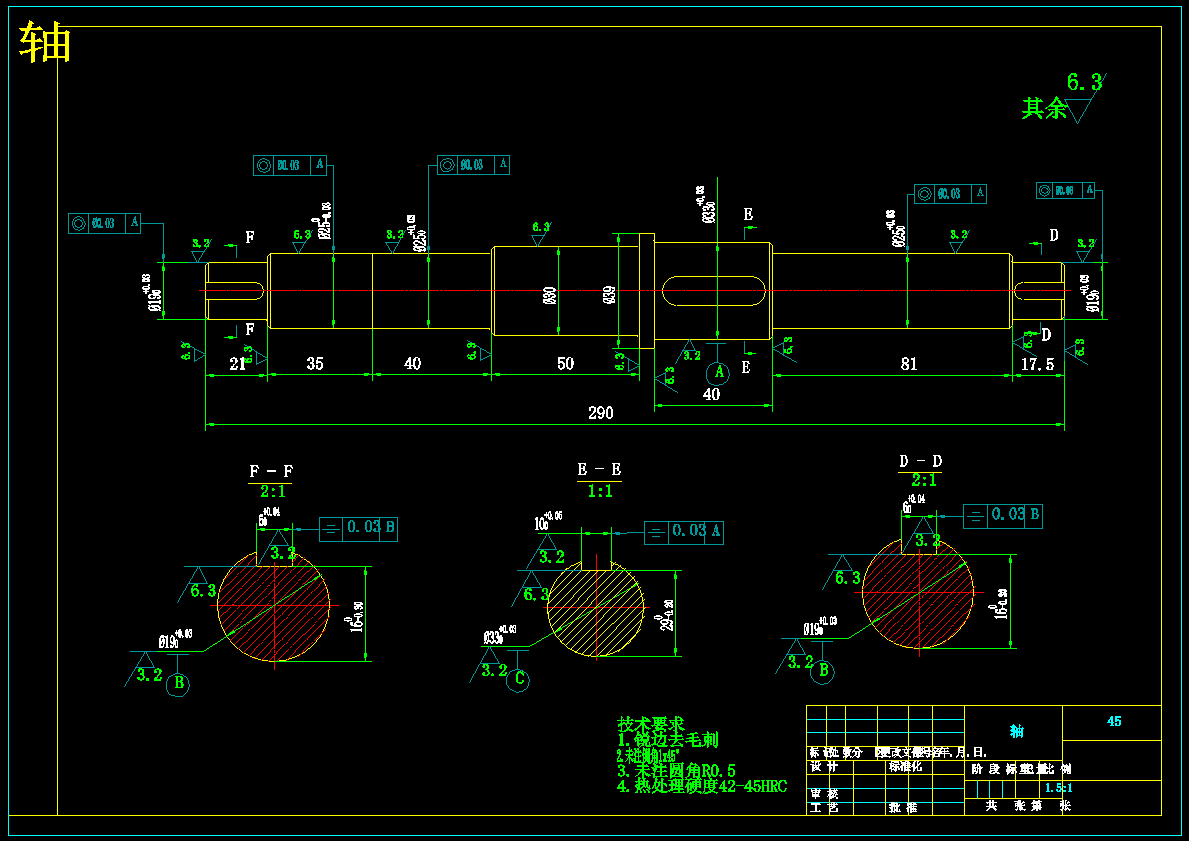This screenshot has width=1189, height=841.
Task: Select the "1.5:1" scale in the title block
Action: pos(1059,789)
